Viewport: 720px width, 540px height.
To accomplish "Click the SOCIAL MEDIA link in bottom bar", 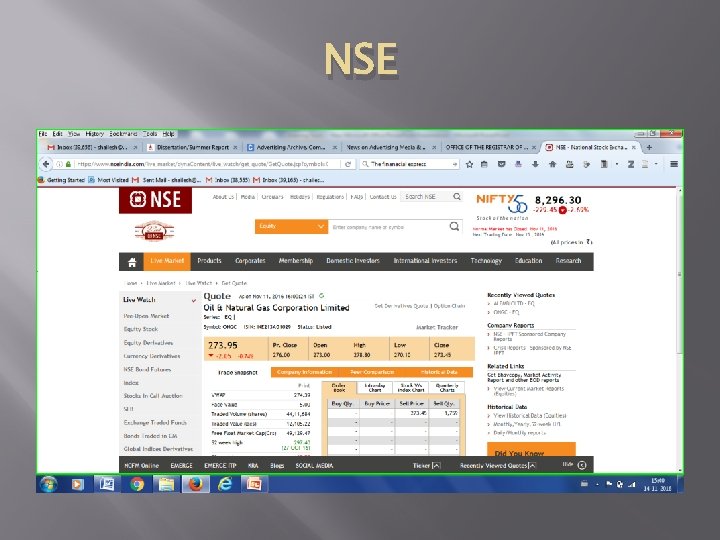I will pos(315,466).
